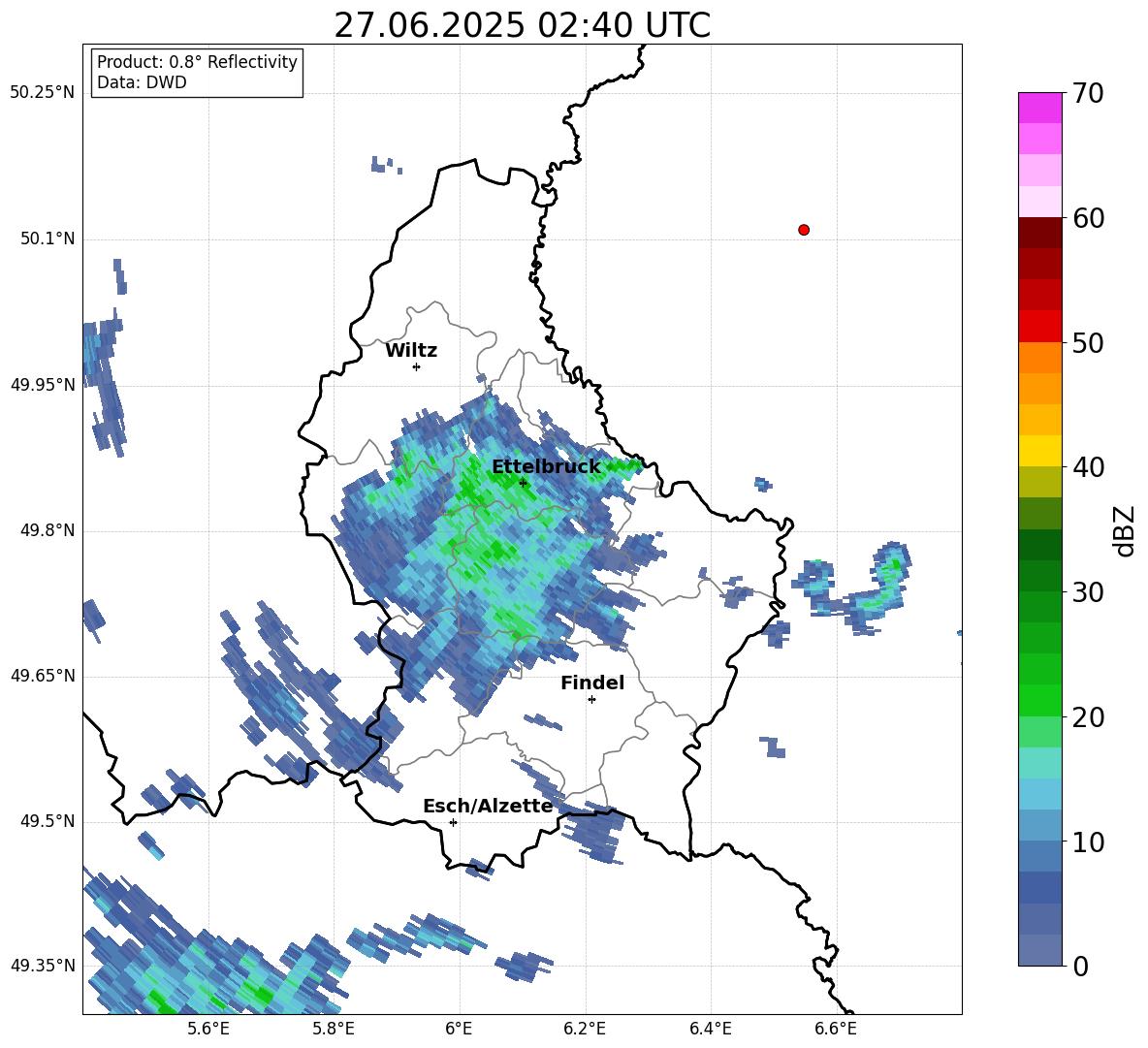Click the 60 colorbar tick label

[x=1088, y=218]
